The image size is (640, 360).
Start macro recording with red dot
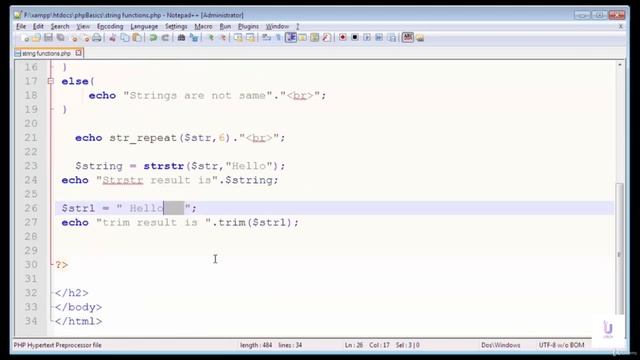coord(343,38)
